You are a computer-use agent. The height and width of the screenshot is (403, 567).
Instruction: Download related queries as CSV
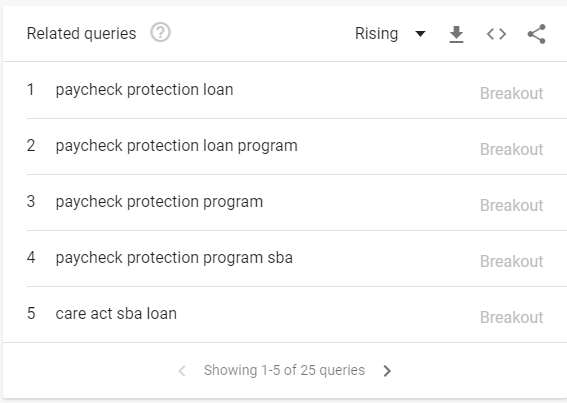[x=456, y=34]
